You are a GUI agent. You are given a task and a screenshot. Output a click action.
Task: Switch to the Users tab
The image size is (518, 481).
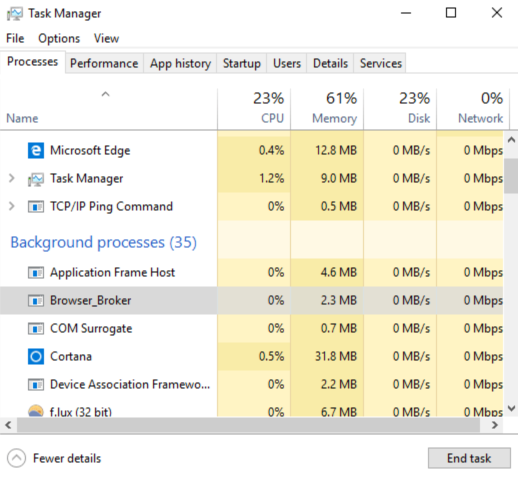[x=287, y=63]
